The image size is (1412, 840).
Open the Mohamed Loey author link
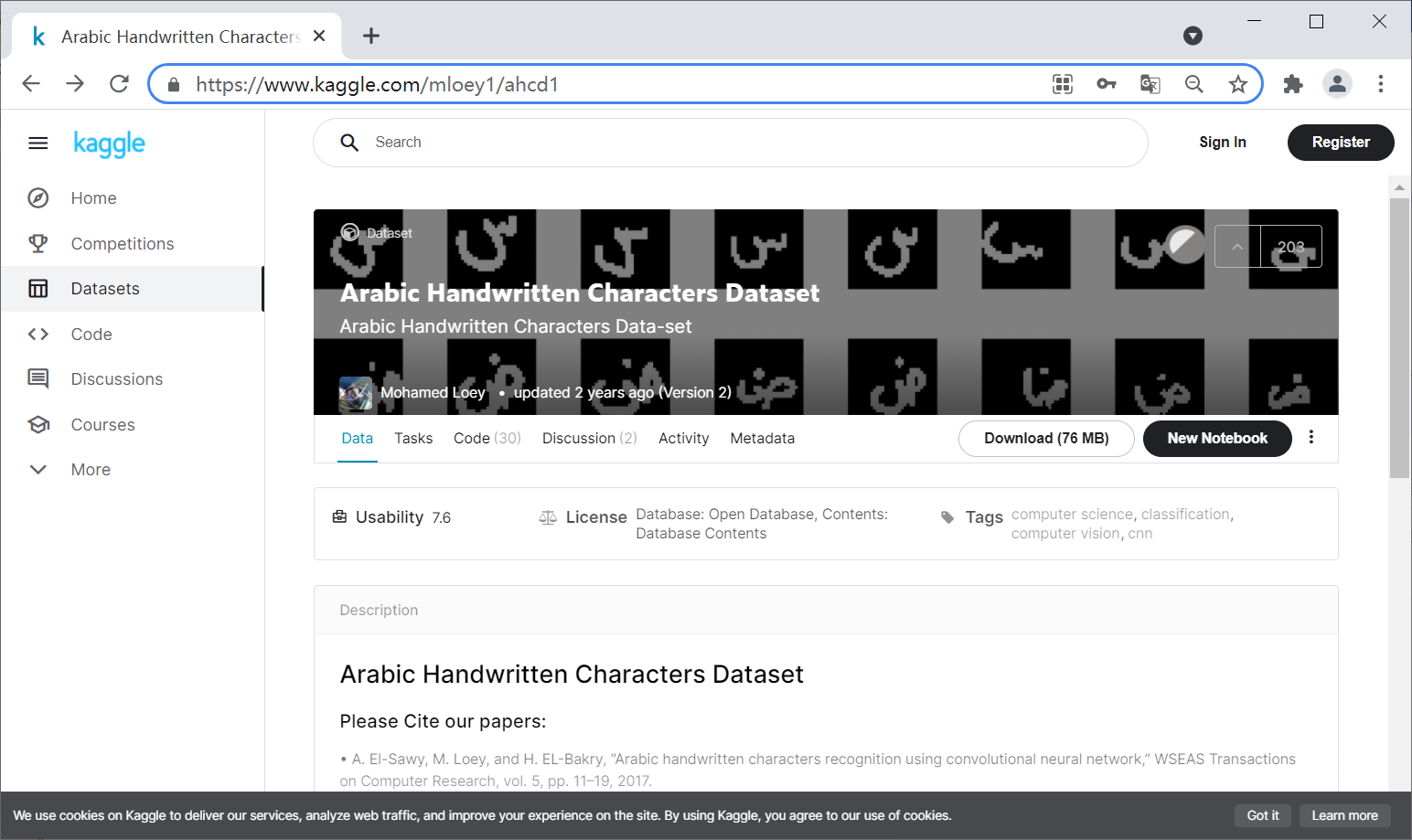click(x=433, y=393)
